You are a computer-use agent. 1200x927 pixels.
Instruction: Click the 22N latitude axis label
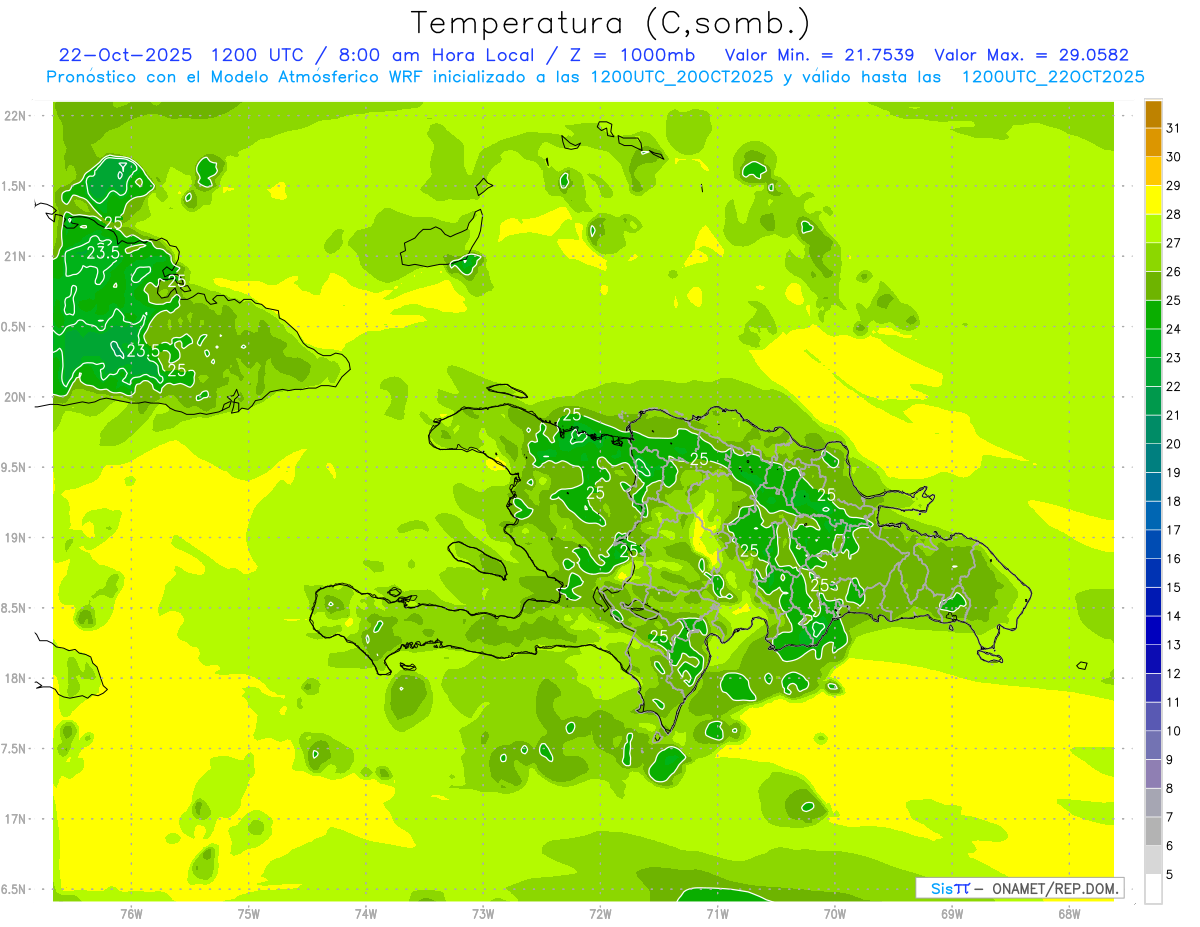click(x=15, y=116)
